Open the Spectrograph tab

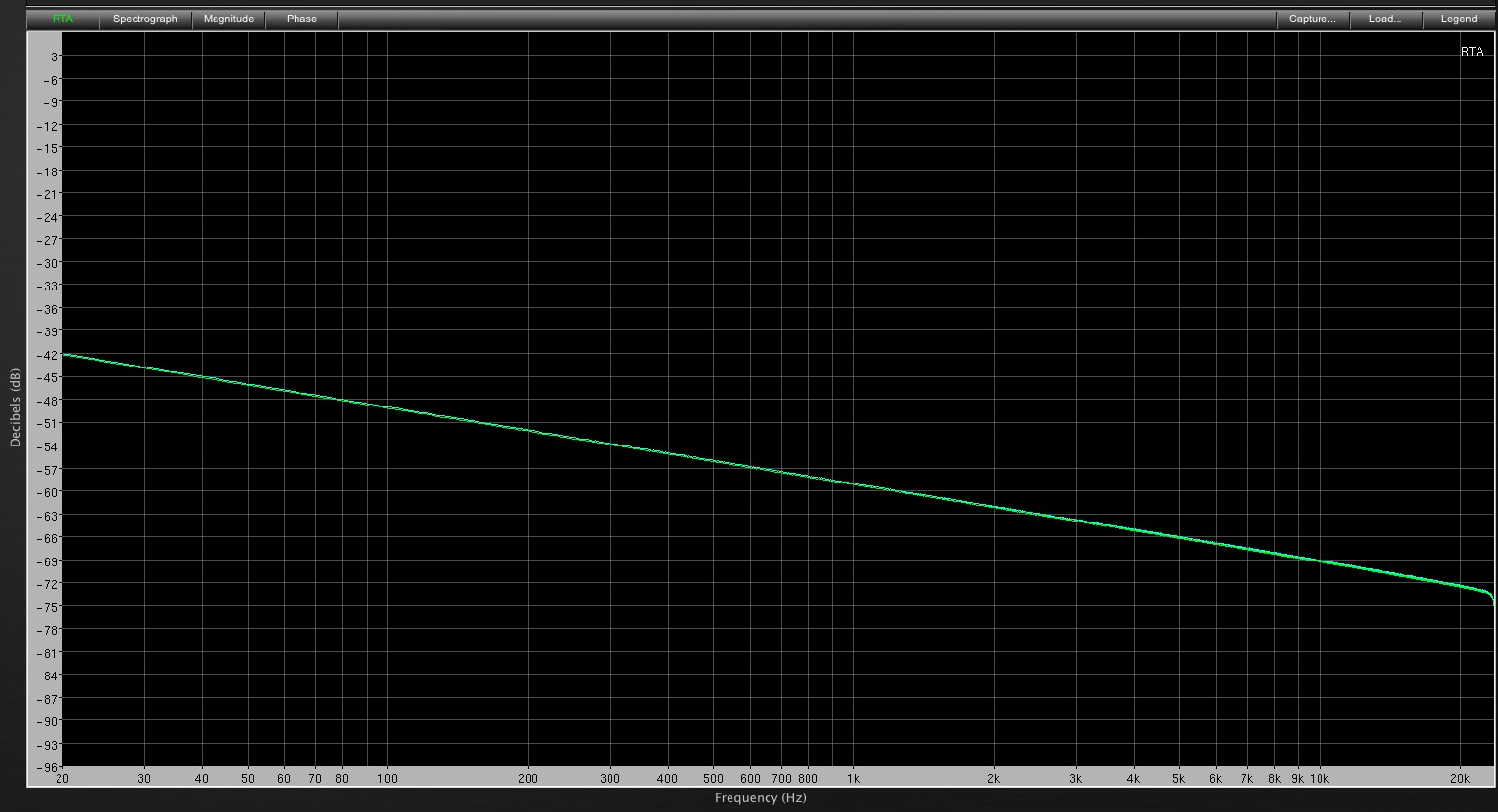click(x=145, y=19)
